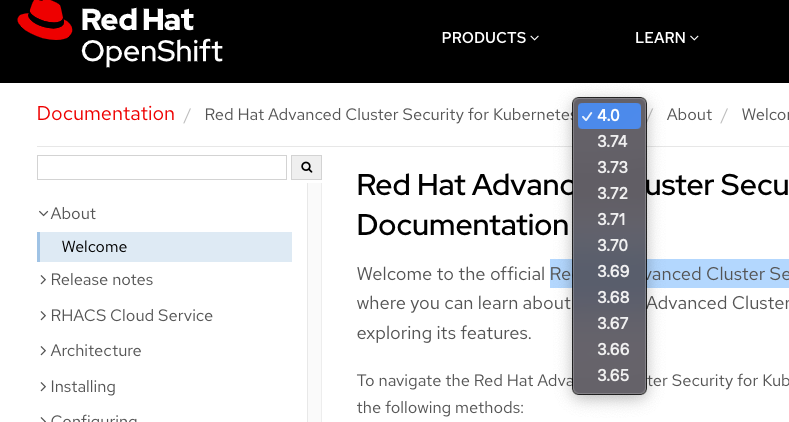Select version 3.69 option
The height and width of the screenshot is (422, 789).
pyautogui.click(x=612, y=271)
